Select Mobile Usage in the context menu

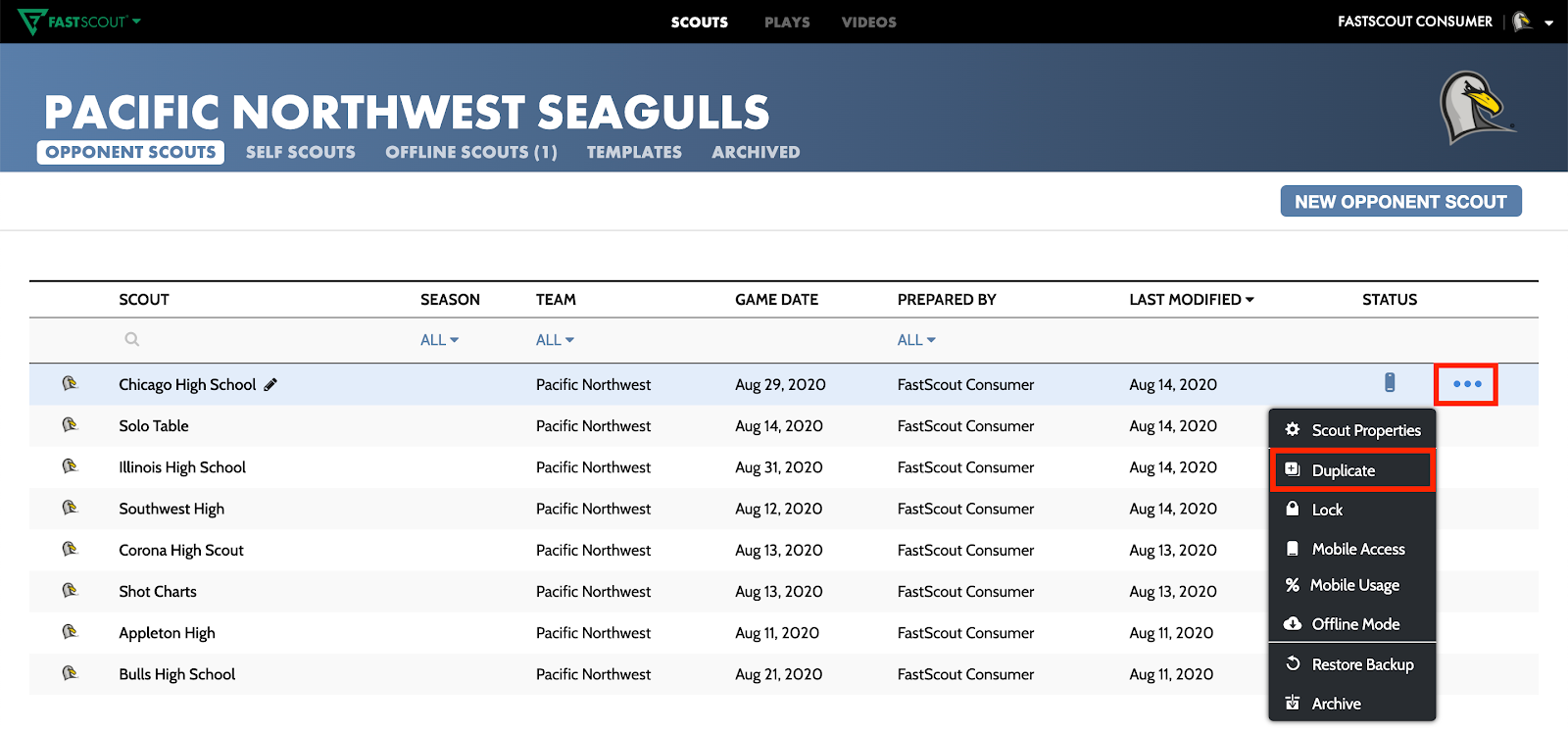point(1352,585)
